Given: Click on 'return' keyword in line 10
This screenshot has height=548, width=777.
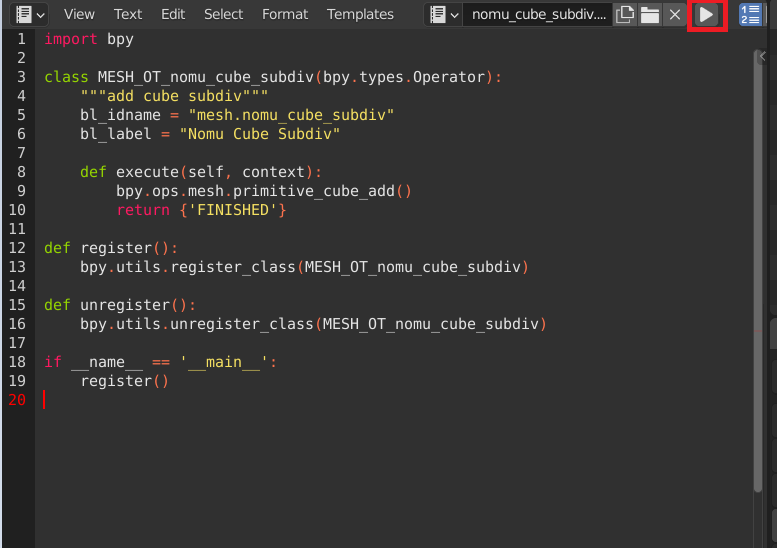Looking at the screenshot, I should [143, 210].
